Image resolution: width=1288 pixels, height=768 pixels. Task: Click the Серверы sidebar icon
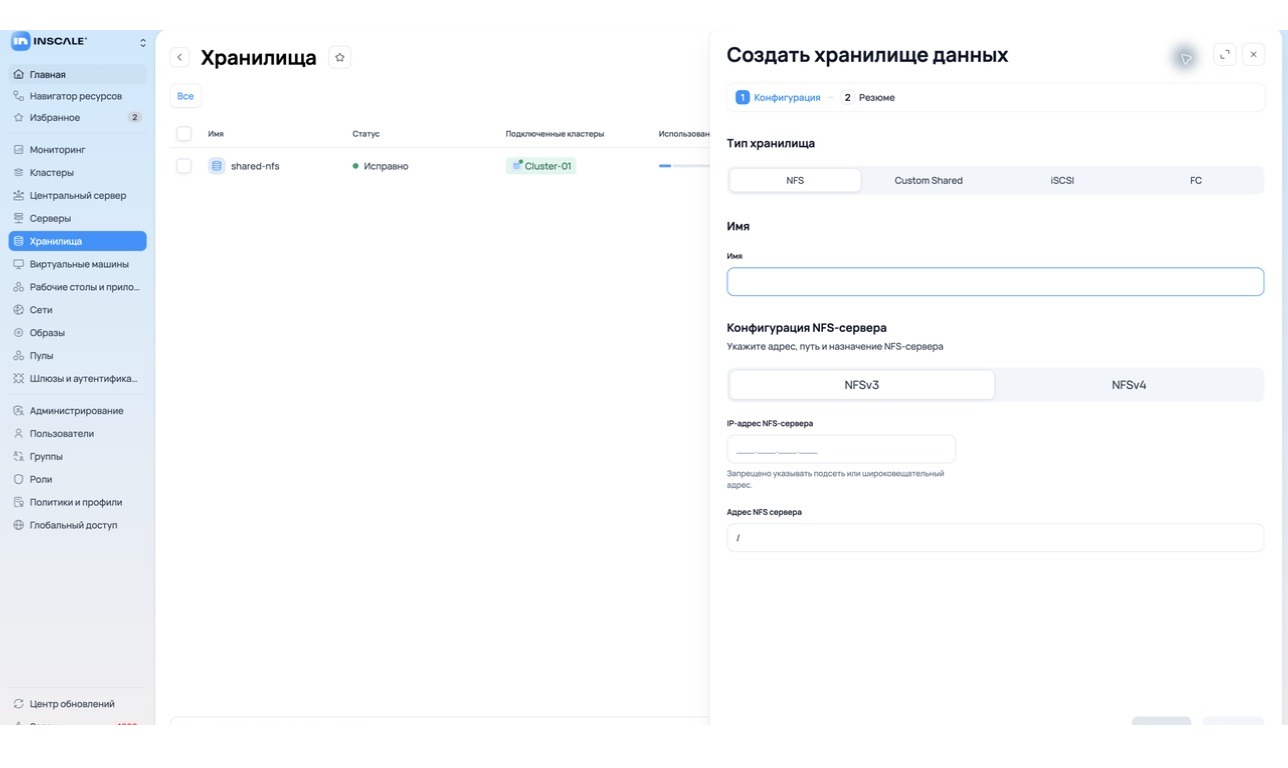coord(18,218)
